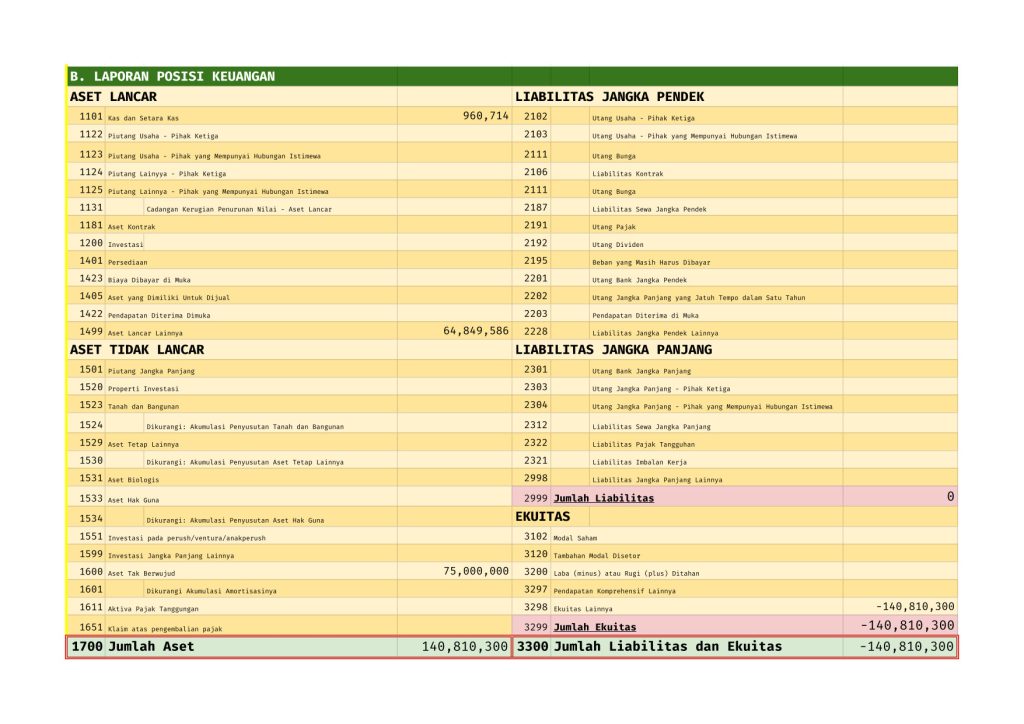Select the "LIABILITAS JANGKA PANJANG" heading
The image size is (1024, 724).
pyautogui.click(x=613, y=350)
